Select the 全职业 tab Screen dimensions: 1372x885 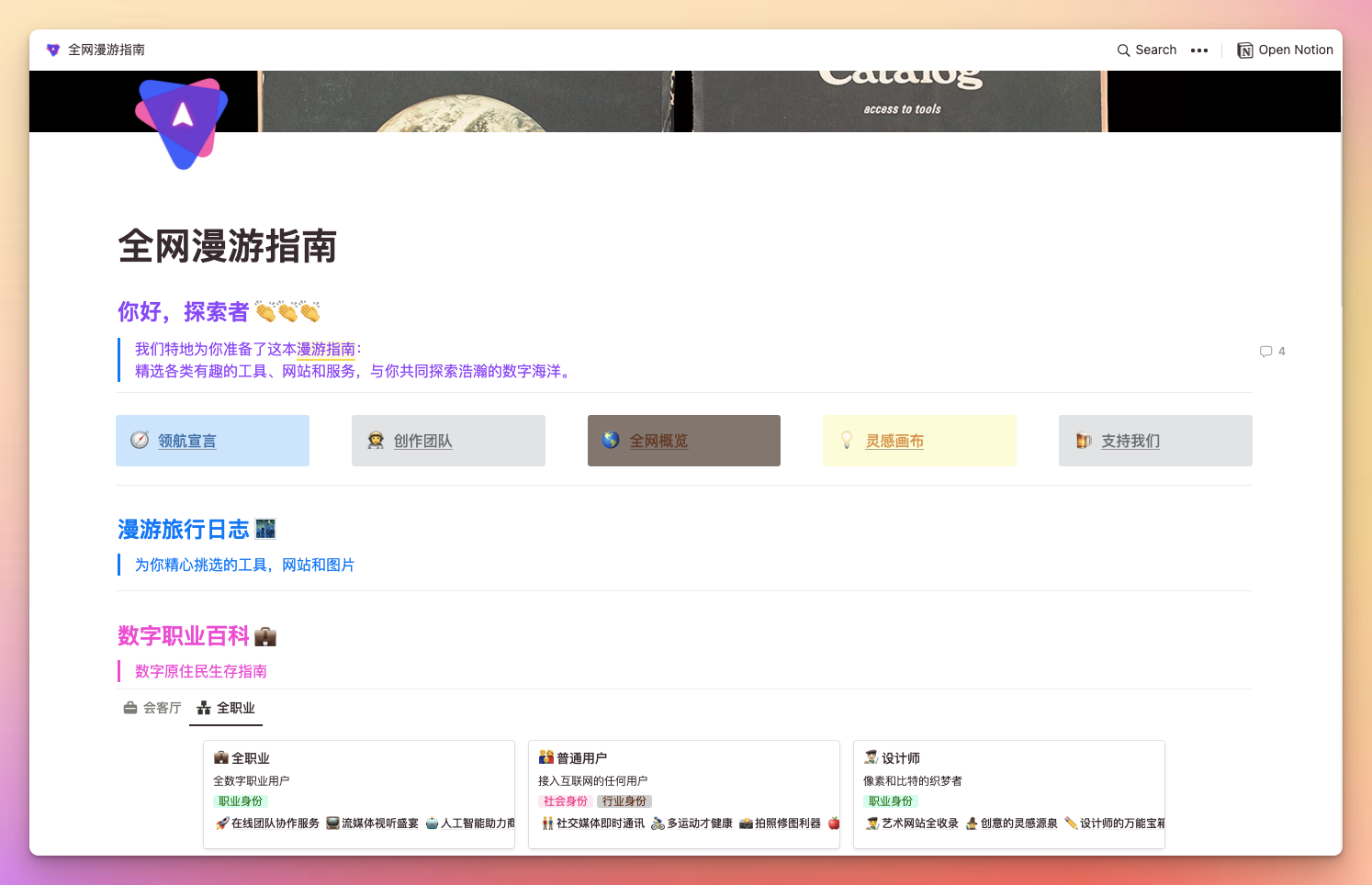(225, 708)
